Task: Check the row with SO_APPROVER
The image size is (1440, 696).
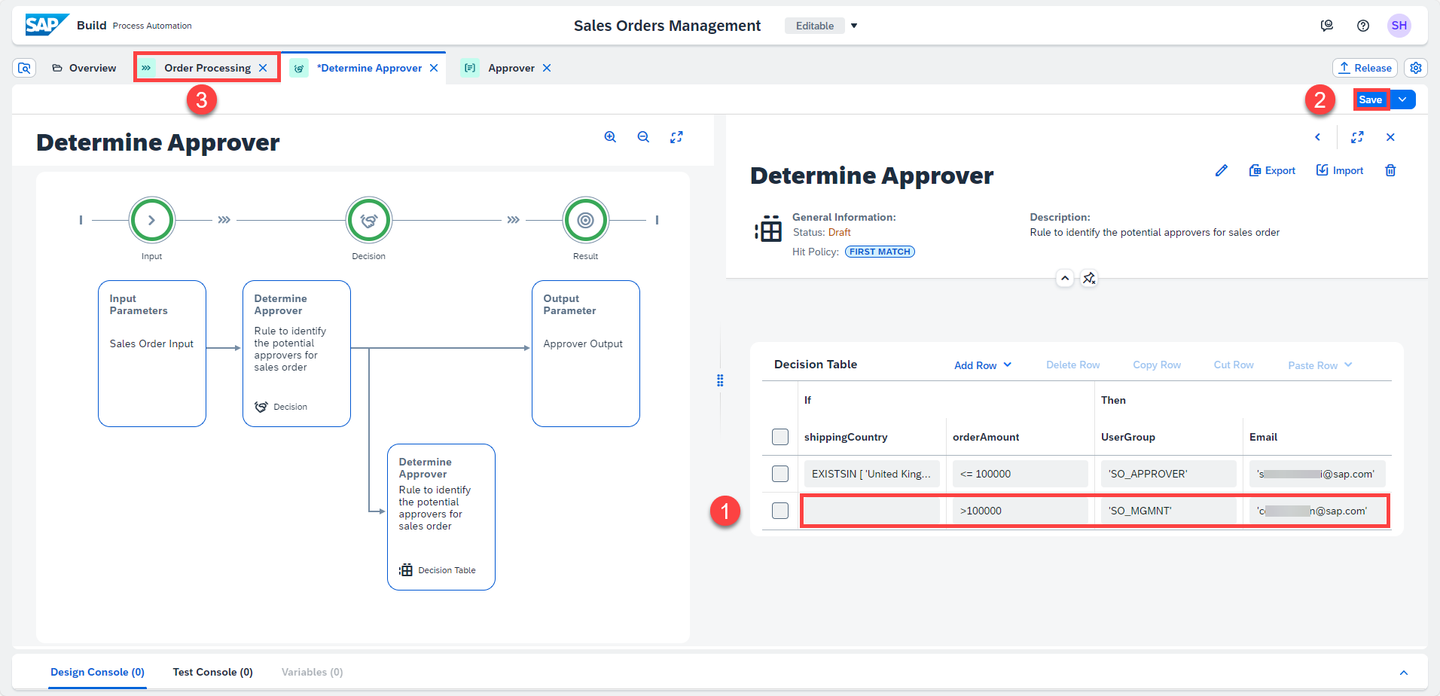Action: 781,474
